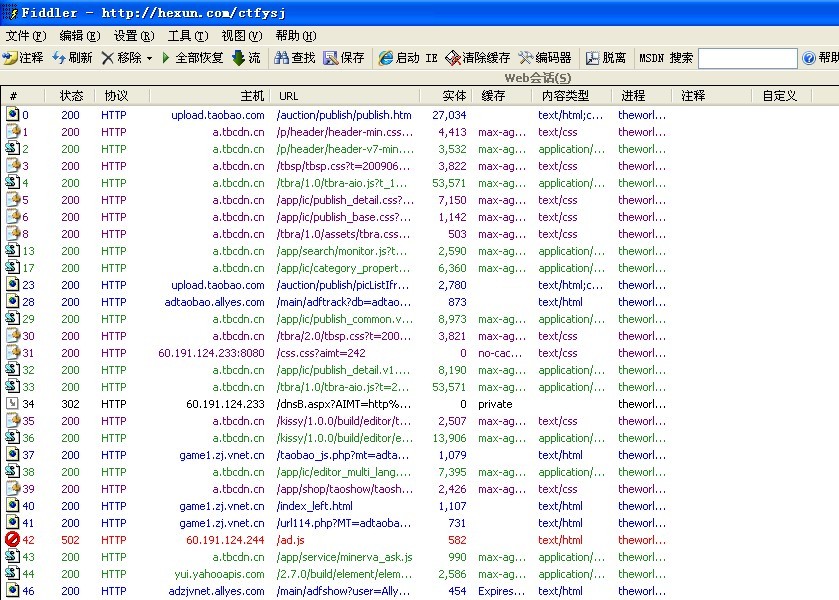Click the icon of session 0
This screenshot has width=839, height=600.
[12, 114]
